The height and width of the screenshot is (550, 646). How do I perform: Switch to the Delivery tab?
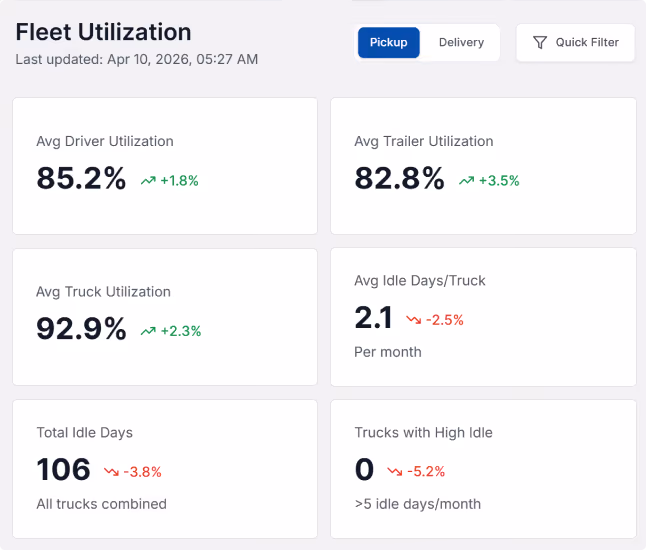[461, 42]
